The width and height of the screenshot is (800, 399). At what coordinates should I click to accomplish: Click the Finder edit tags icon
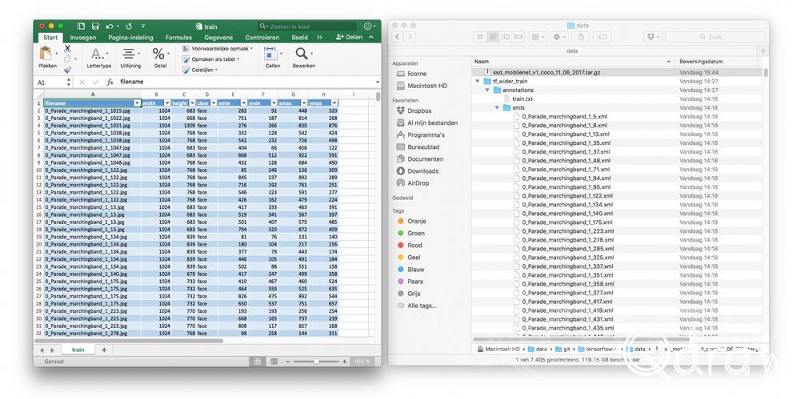click(603, 37)
